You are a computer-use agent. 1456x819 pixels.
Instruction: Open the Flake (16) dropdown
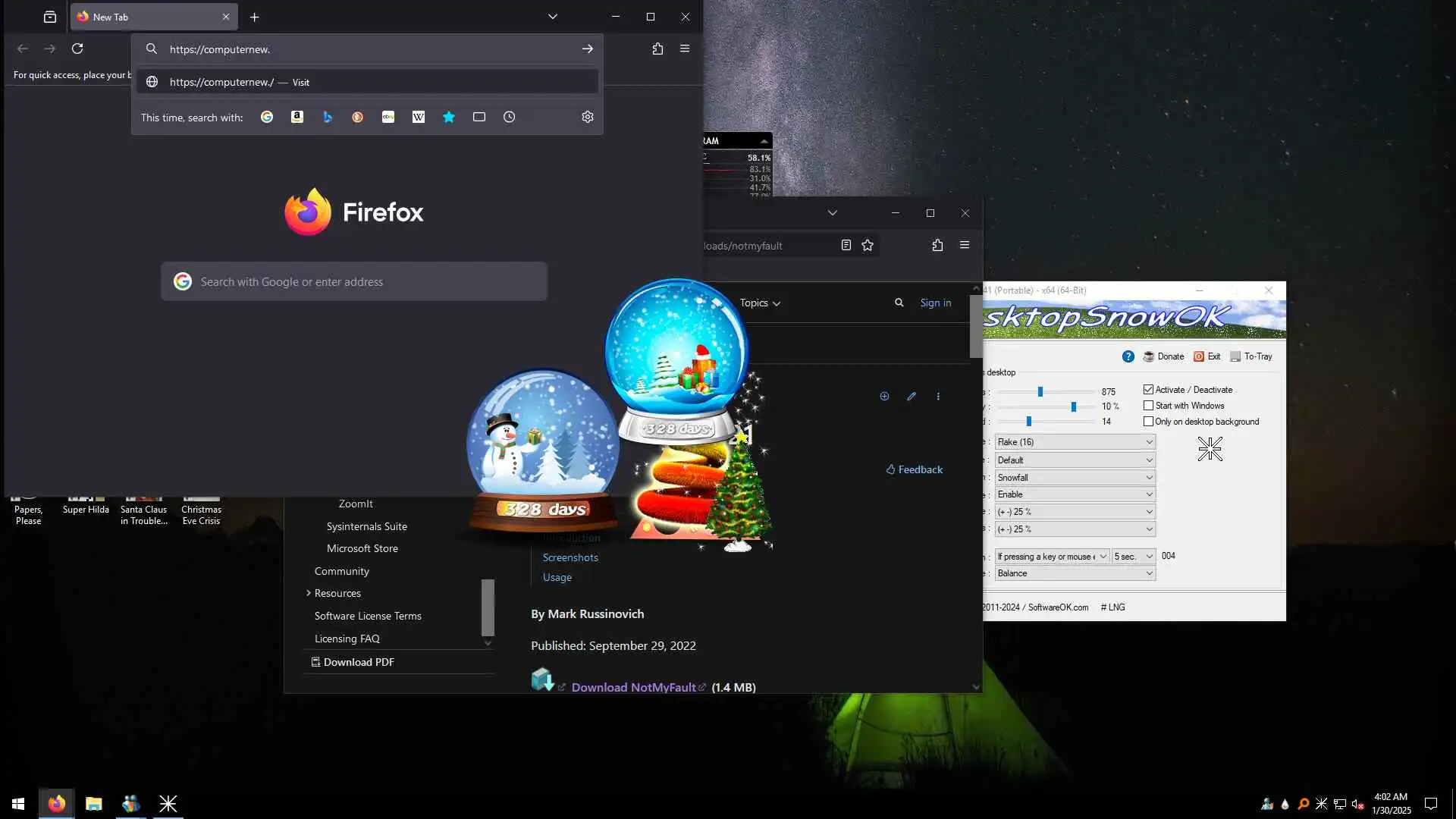(x=1075, y=442)
